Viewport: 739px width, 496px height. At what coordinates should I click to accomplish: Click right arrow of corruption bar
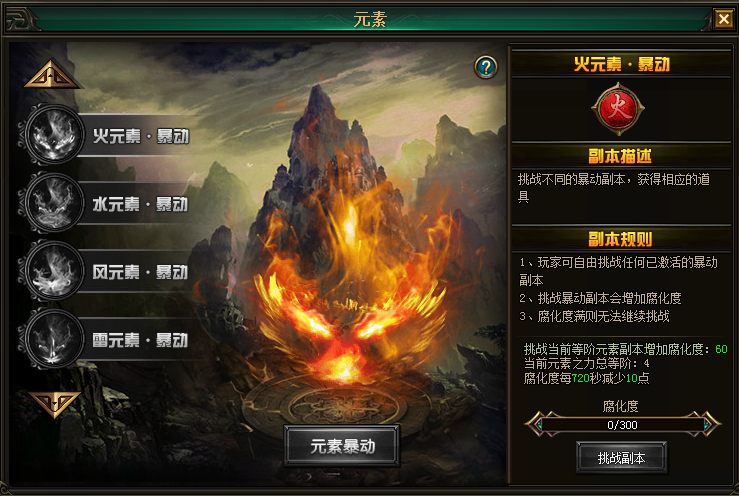[x=706, y=424]
